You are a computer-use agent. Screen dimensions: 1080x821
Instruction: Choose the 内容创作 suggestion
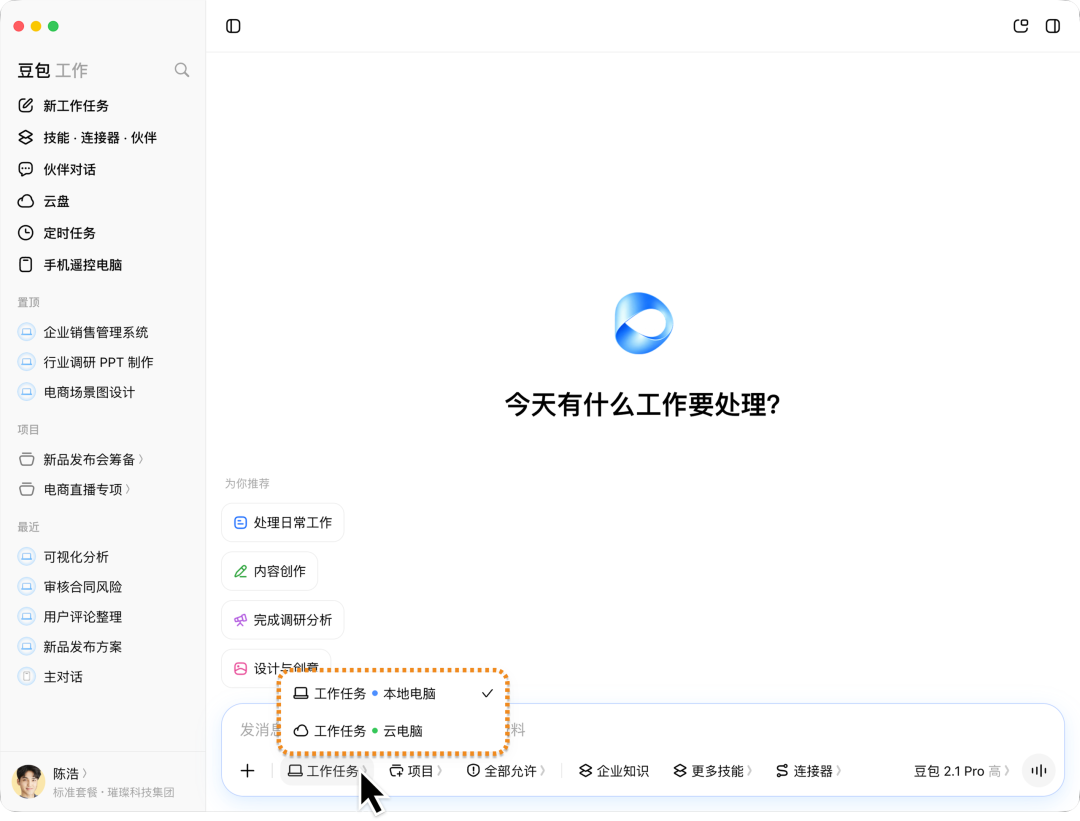coord(269,571)
